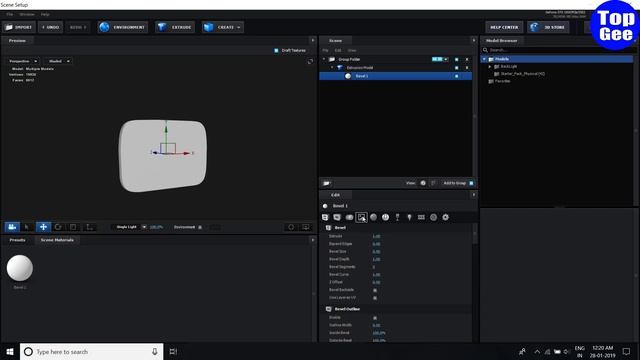Collapse the Models folder in Model Browser
The height and width of the screenshot is (360, 640).
click(484, 59)
